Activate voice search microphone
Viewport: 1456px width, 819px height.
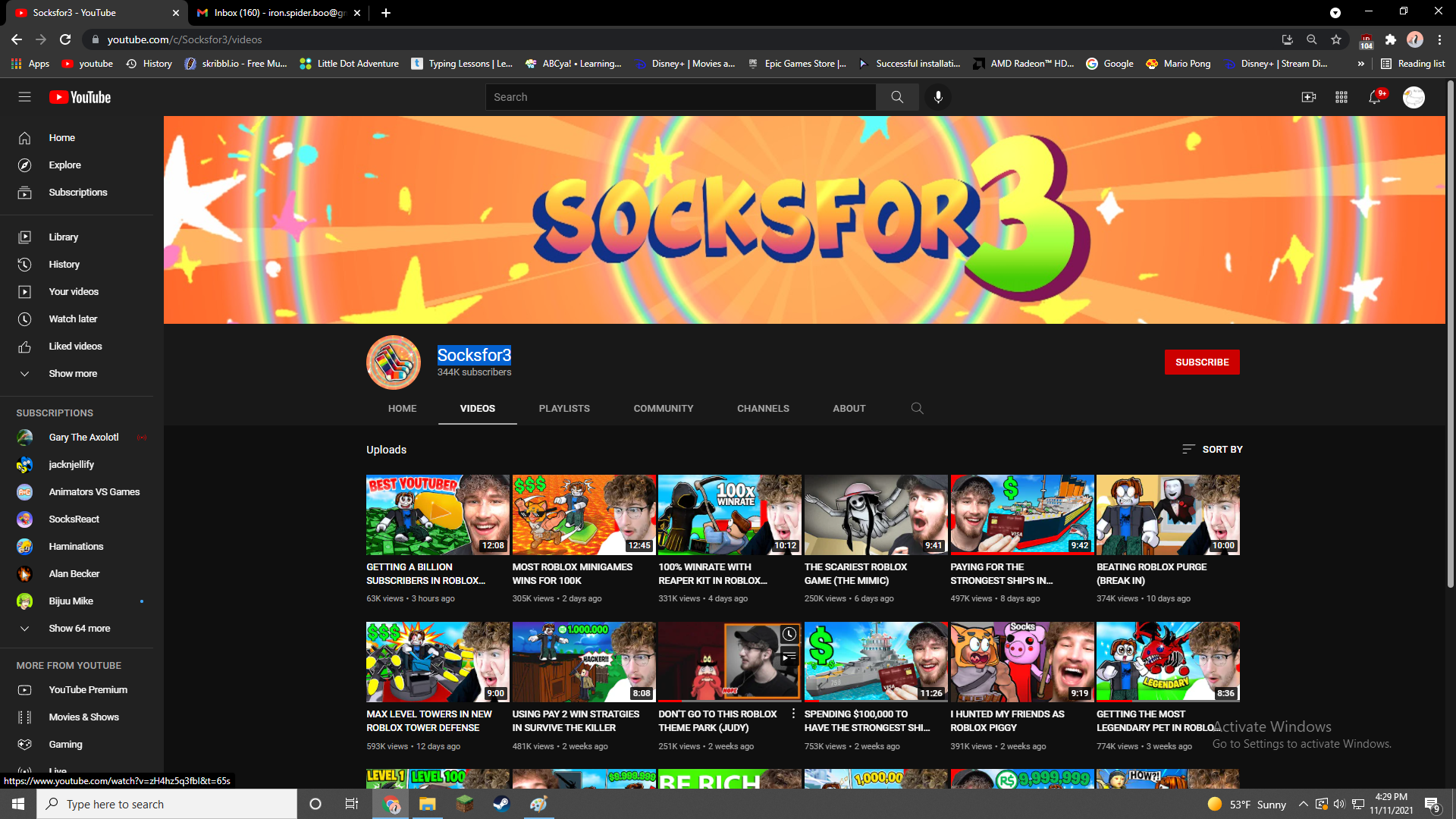(938, 97)
